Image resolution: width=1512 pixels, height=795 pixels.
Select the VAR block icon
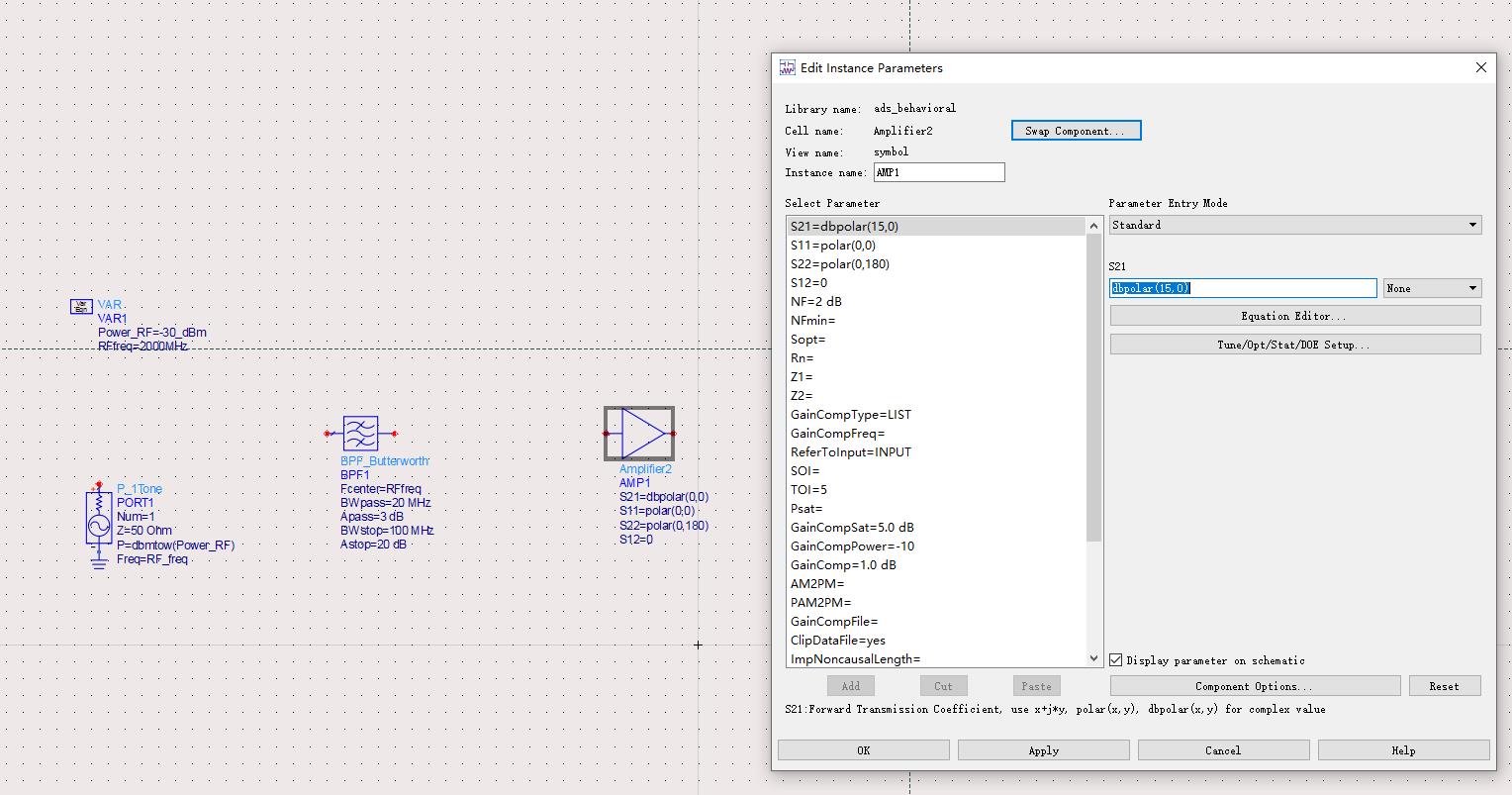click(x=81, y=307)
